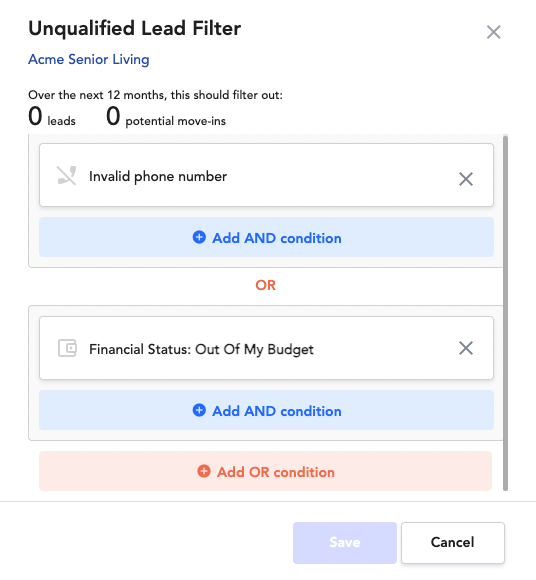536x580 pixels.
Task: Close the Unqualified Lead Filter dialog
Action: (x=493, y=32)
